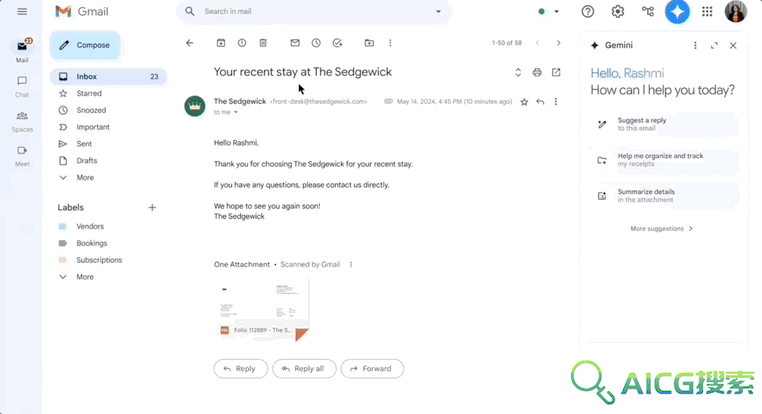The image size is (762, 414).
Task: Open attachment options three-dot menu
Action: (351, 264)
